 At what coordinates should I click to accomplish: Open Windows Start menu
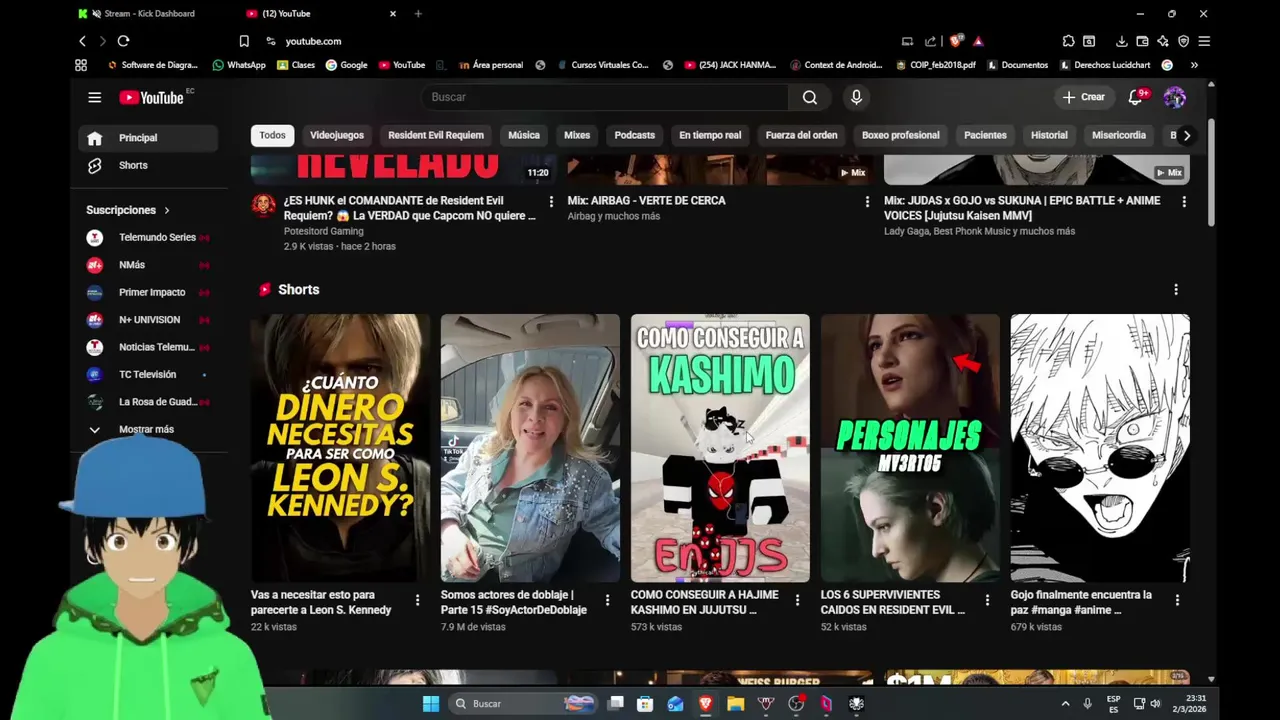[431, 704]
